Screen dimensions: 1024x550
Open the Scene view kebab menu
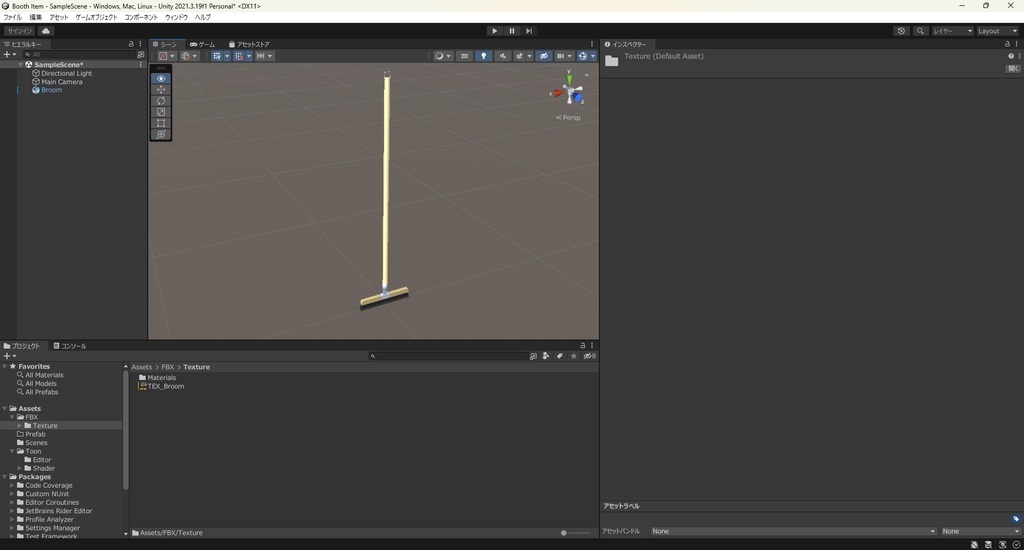point(592,44)
